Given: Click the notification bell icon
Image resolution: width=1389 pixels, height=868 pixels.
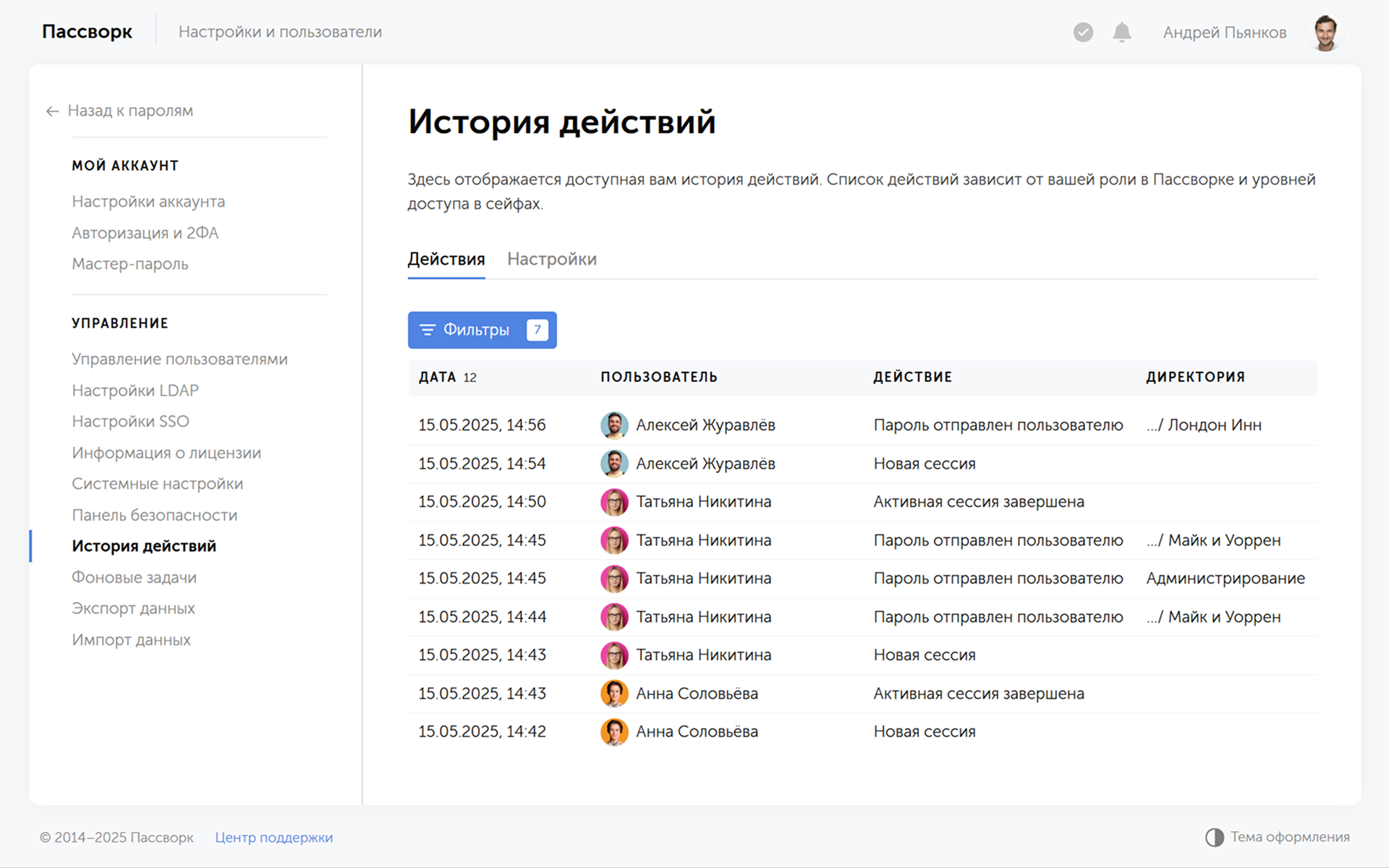Looking at the screenshot, I should click(1121, 33).
